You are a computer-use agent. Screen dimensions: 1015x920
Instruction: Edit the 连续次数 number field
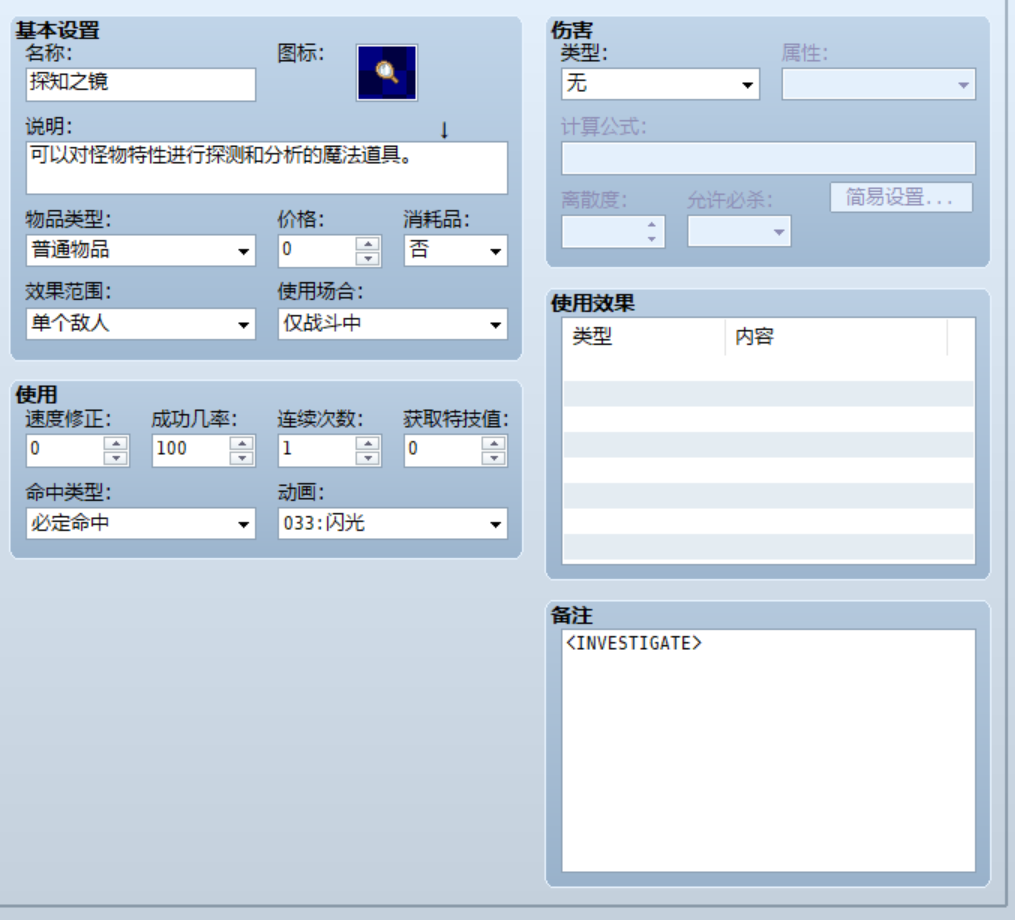[317, 451]
